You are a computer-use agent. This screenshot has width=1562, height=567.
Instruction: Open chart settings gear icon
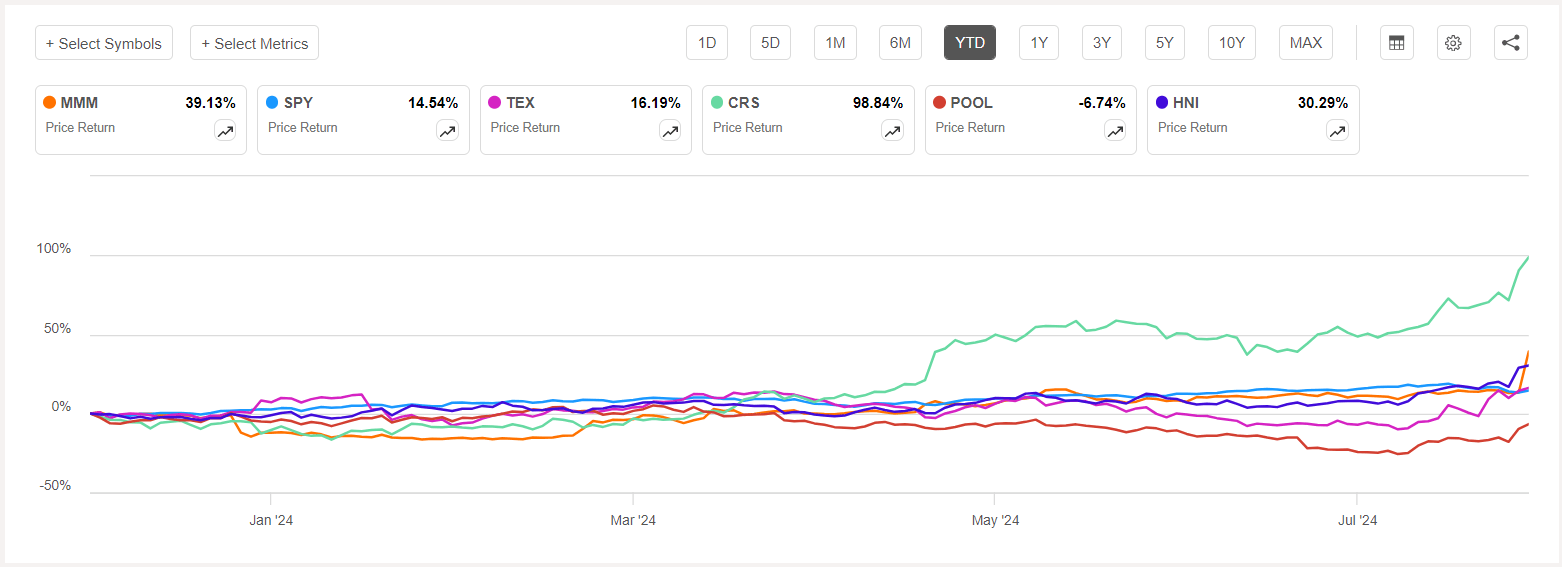(1453, 43)
